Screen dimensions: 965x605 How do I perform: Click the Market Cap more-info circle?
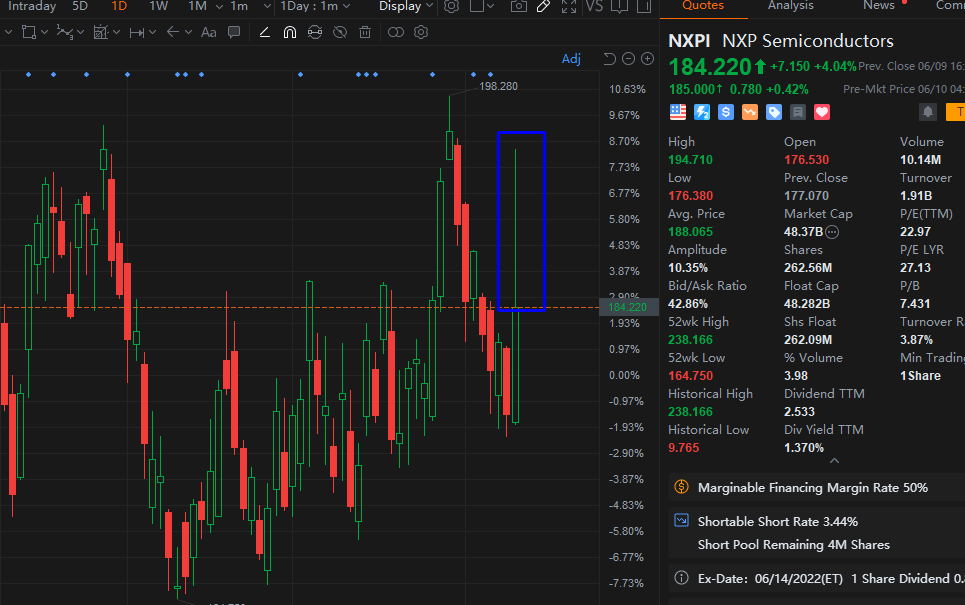click(x=832, y=232)
